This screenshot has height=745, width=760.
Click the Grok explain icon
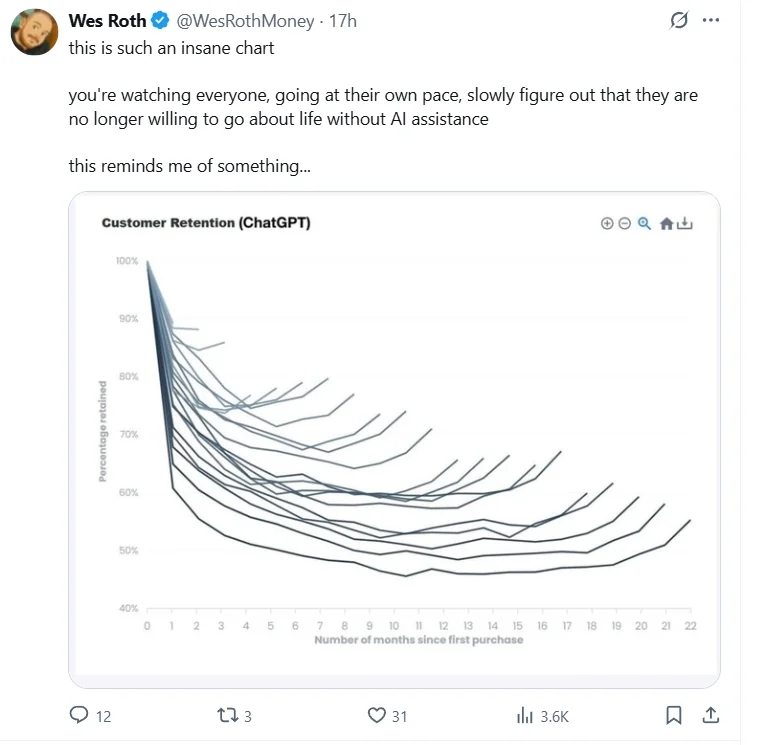pyautogui.click(x=679, y=21)
